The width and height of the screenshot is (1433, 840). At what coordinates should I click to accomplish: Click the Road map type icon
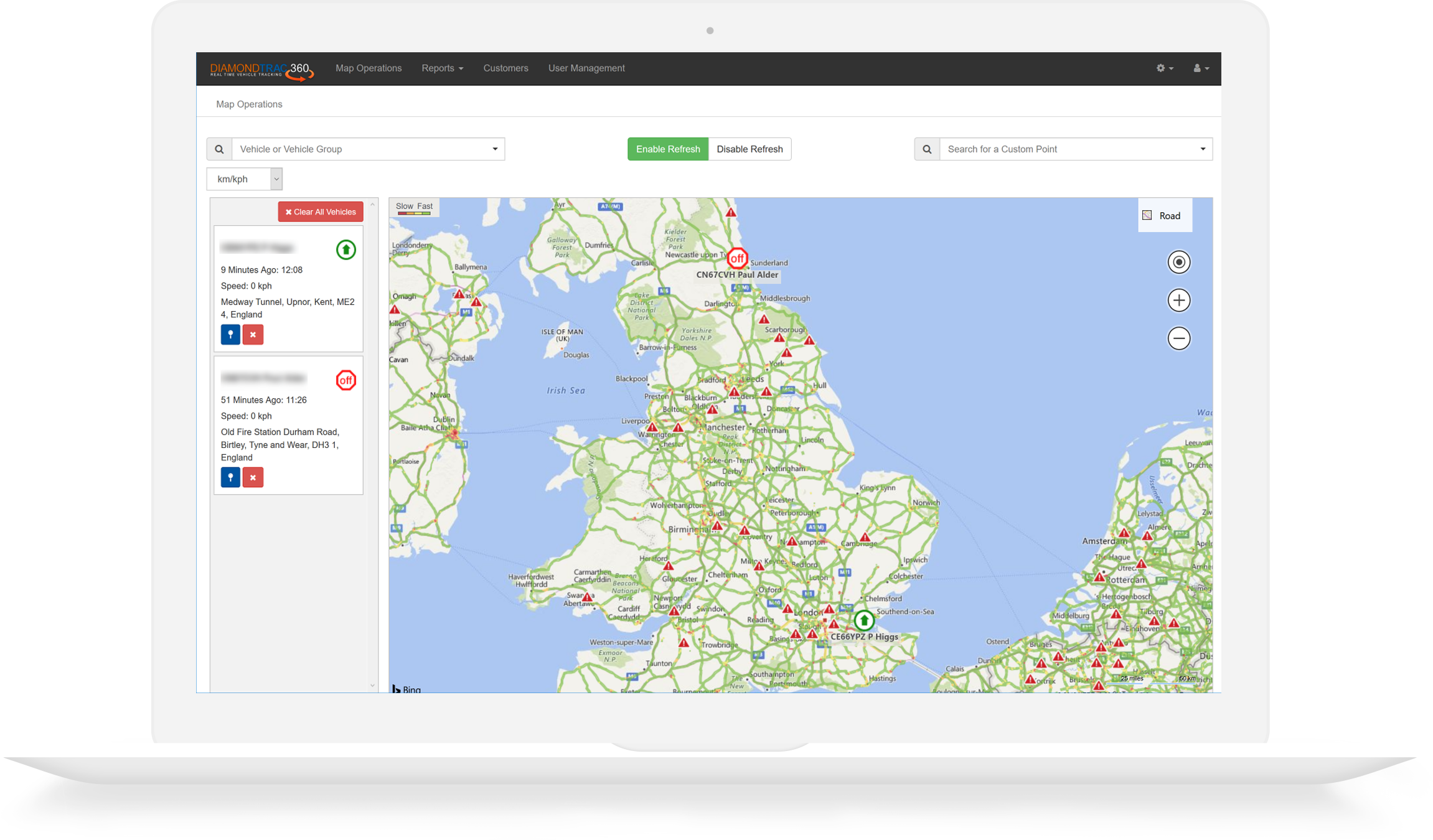point(1147,215)
